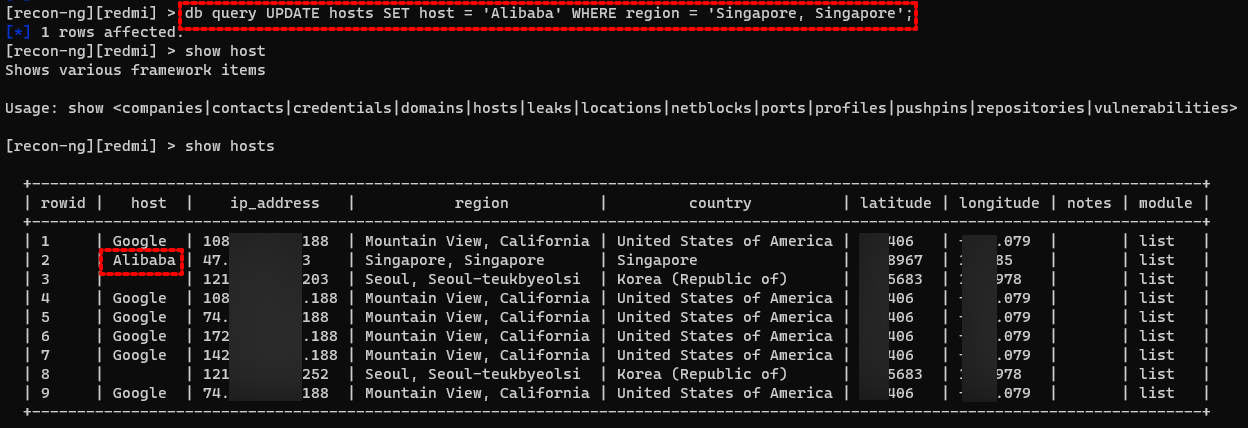Image resolution: width=1248 pixels, height=428 pixels.
Task: Click module value 'list' in row 9
Action: pos(1156,393)
